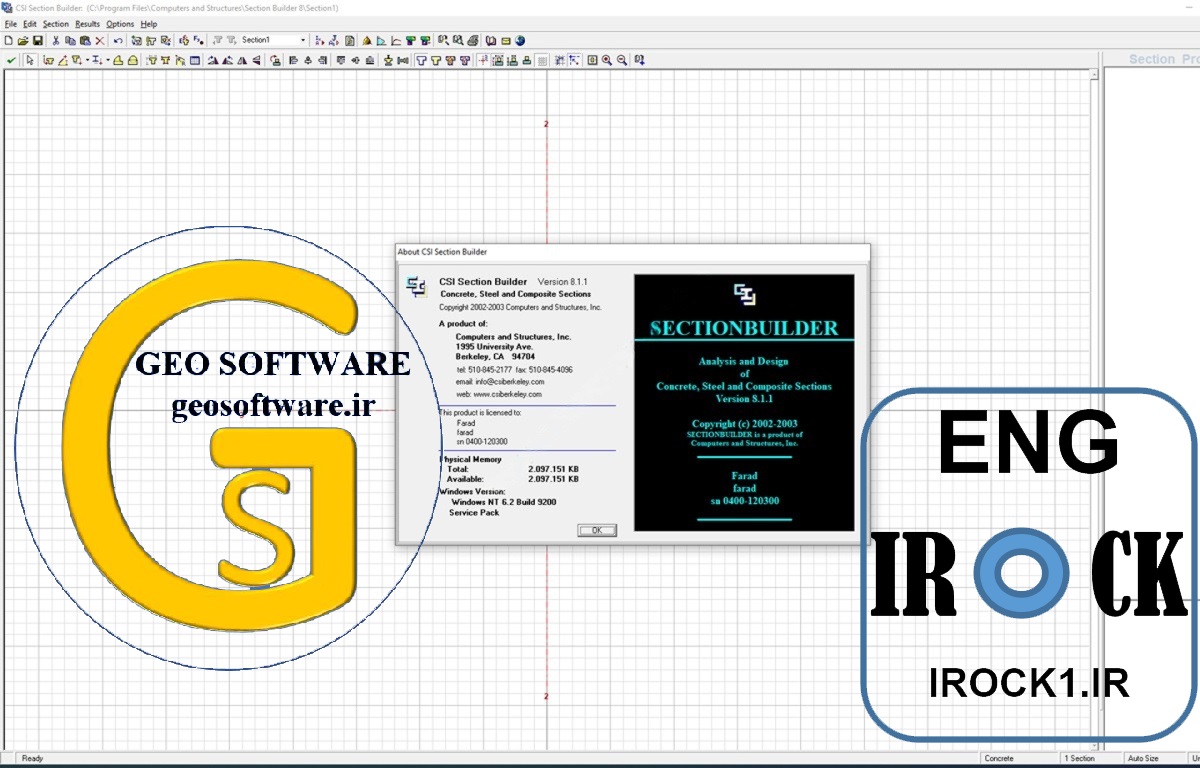
Task: Open the Options menu
Action: pyautogui.click(x=120, y=24)
